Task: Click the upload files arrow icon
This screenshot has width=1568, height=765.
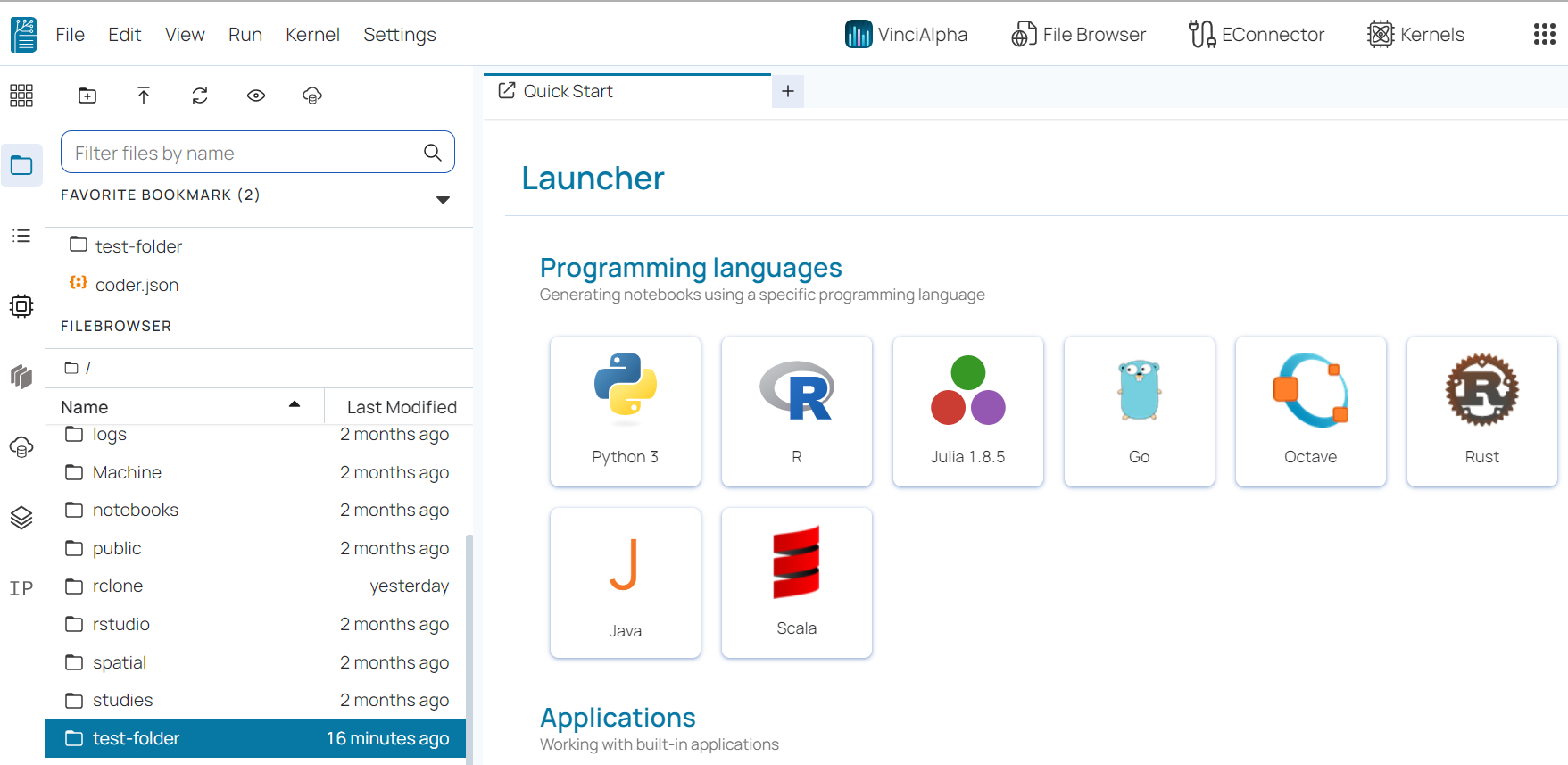Action: [144, 96]
